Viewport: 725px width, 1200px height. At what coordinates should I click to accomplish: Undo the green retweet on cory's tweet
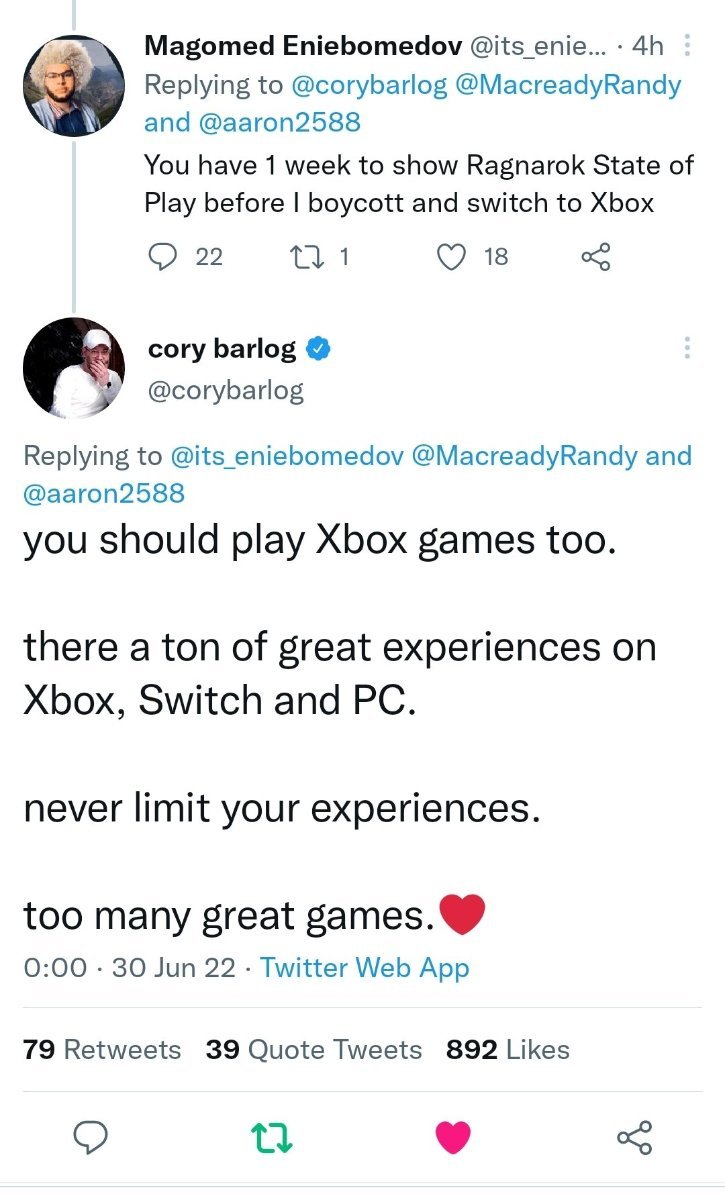[273, 1137]
